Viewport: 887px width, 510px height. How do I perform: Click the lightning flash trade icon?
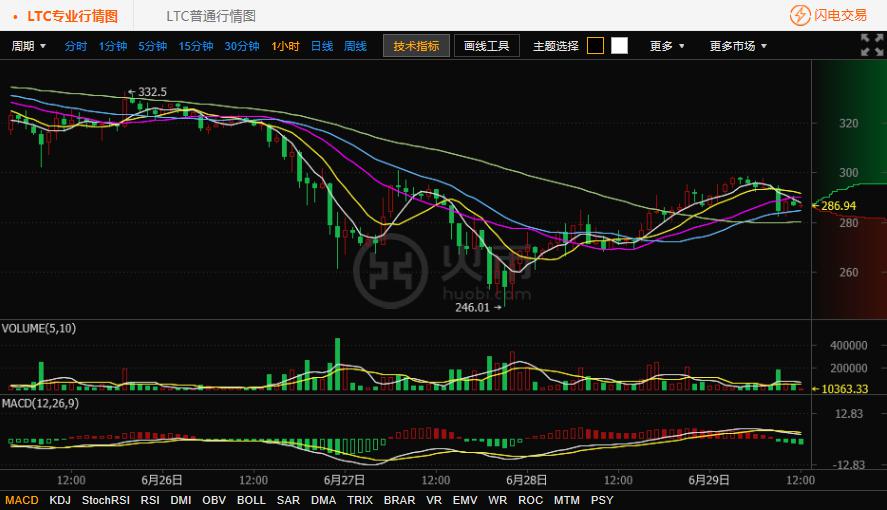tap(800, 15)
